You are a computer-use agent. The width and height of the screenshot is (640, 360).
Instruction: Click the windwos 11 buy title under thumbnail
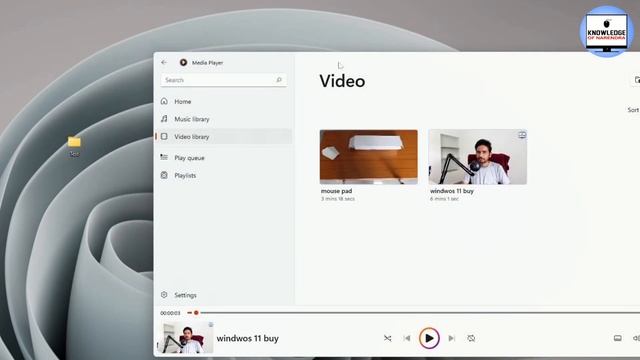(452, 191)
